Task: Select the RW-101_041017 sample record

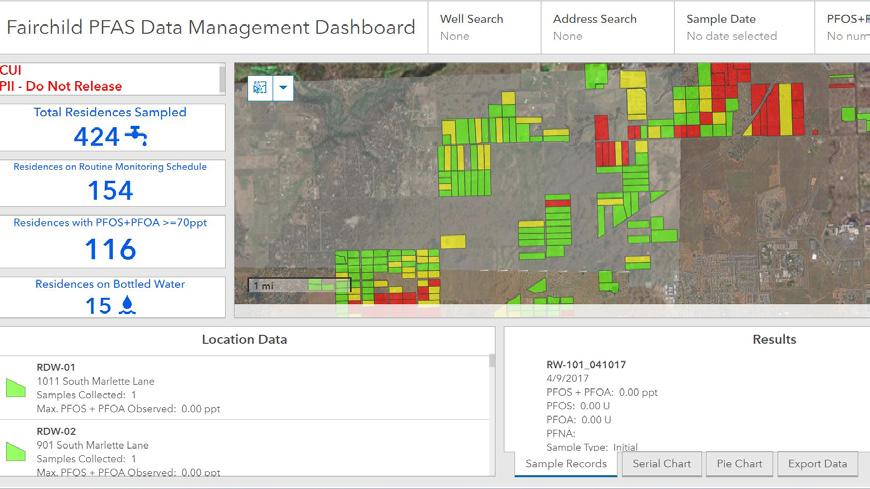Action: pos(586,365)
